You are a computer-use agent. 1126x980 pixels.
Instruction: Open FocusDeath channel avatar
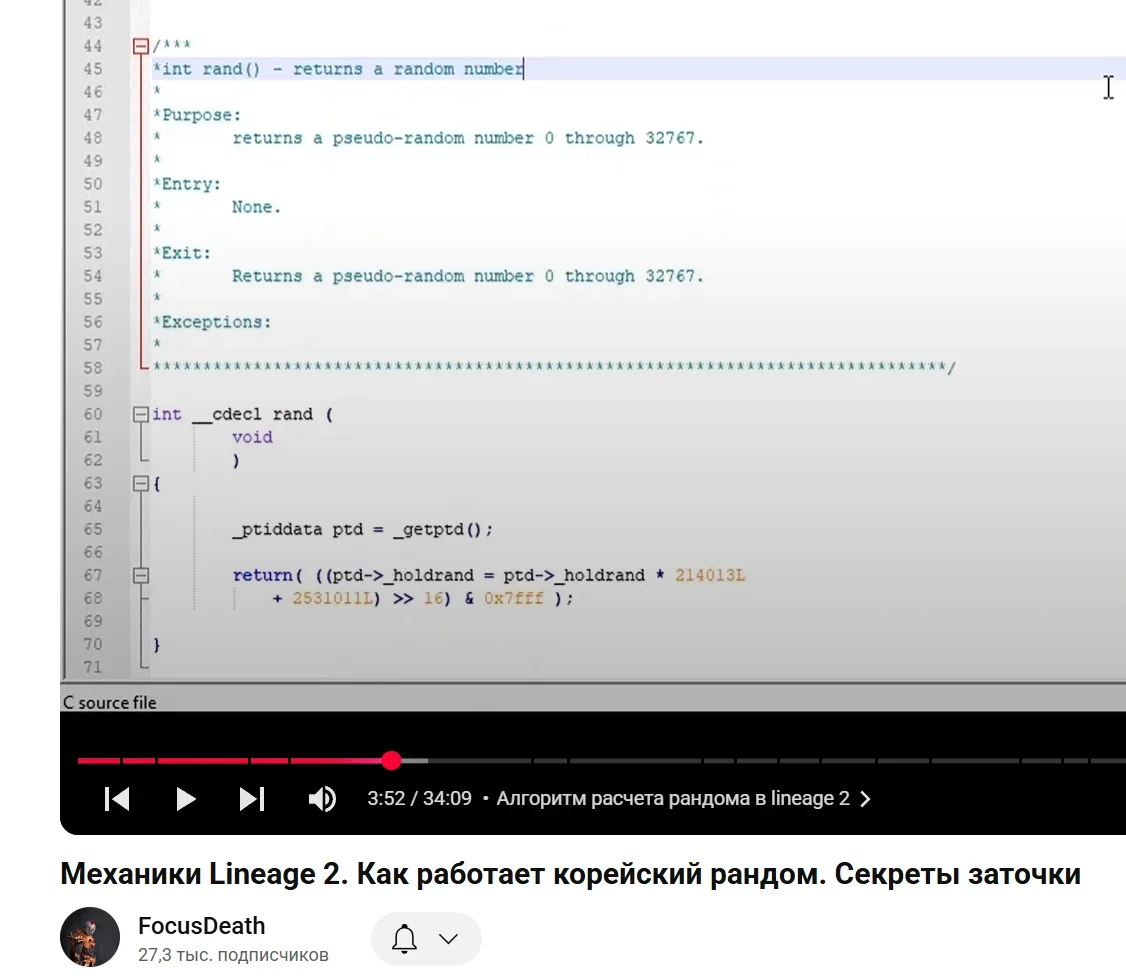(90, 937)
